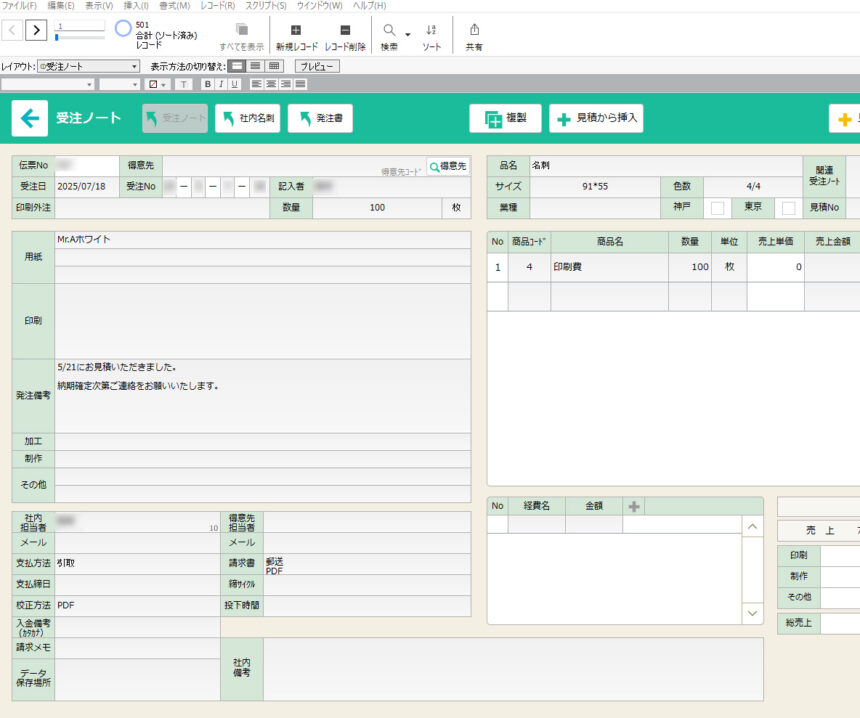Switch to table view
The height and width of the screenshot is (718, 860).
274,66
